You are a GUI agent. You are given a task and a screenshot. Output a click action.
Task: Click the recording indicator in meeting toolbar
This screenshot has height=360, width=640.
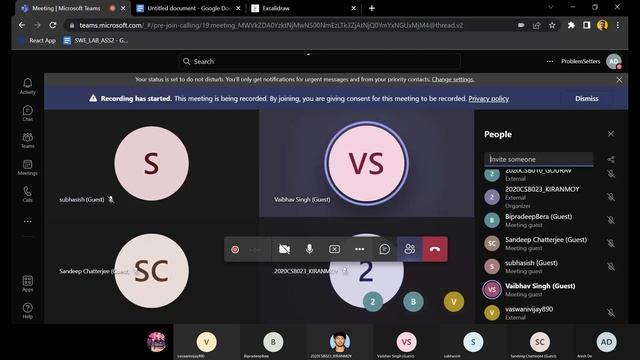pos(235,249)
